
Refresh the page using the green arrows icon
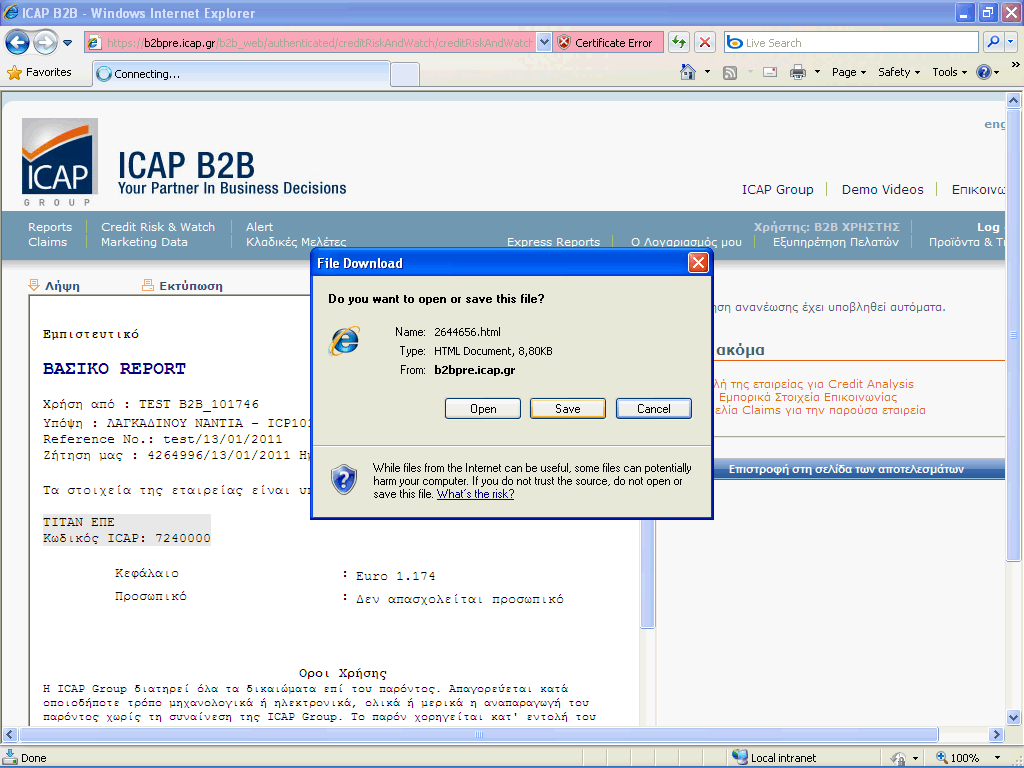pos(679,43)
